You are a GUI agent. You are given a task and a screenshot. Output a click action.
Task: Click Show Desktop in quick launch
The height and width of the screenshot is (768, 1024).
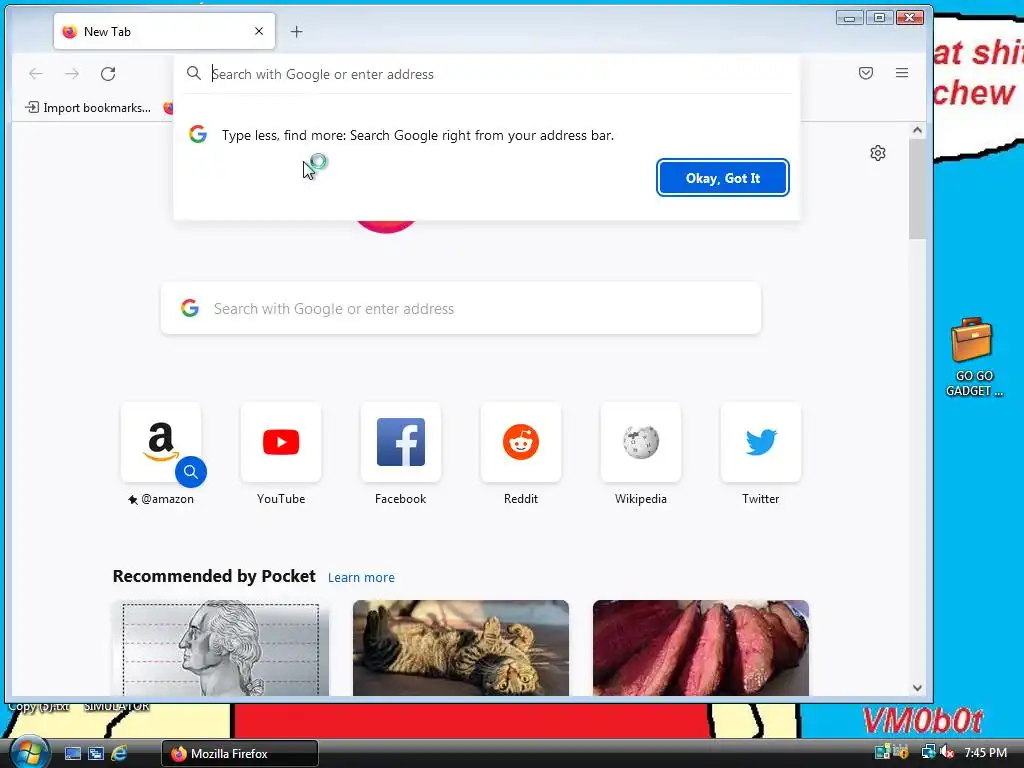click(72, 754)
